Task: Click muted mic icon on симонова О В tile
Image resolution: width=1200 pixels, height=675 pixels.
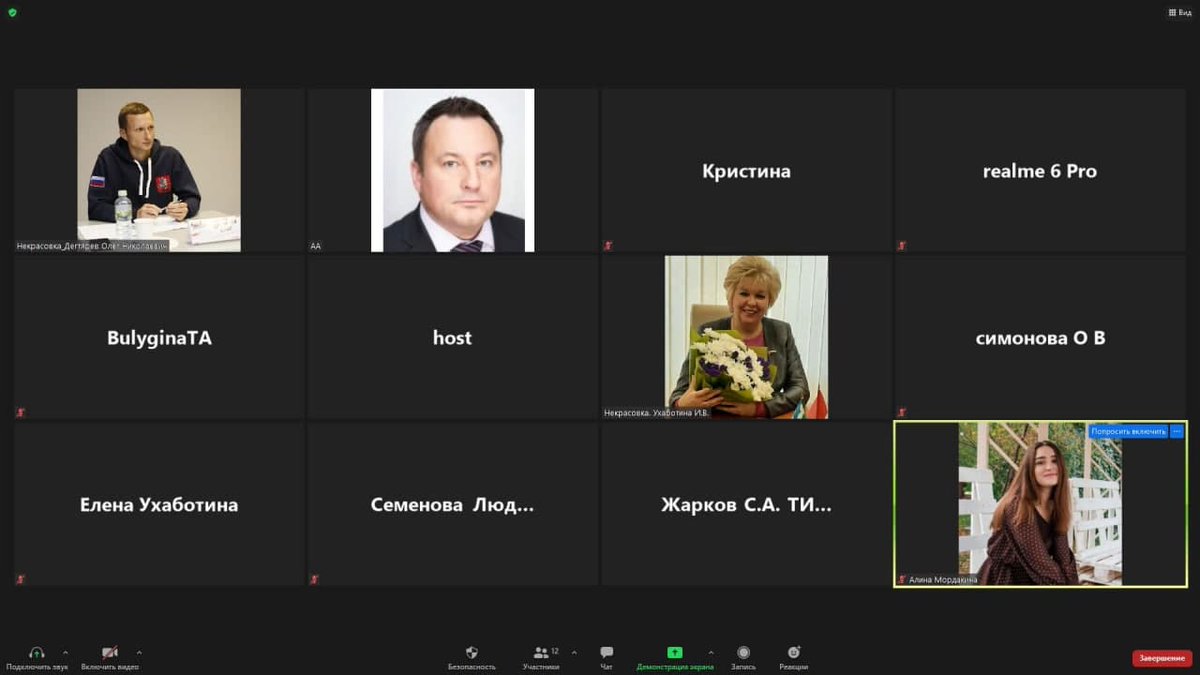Action: tap(902, 412)
